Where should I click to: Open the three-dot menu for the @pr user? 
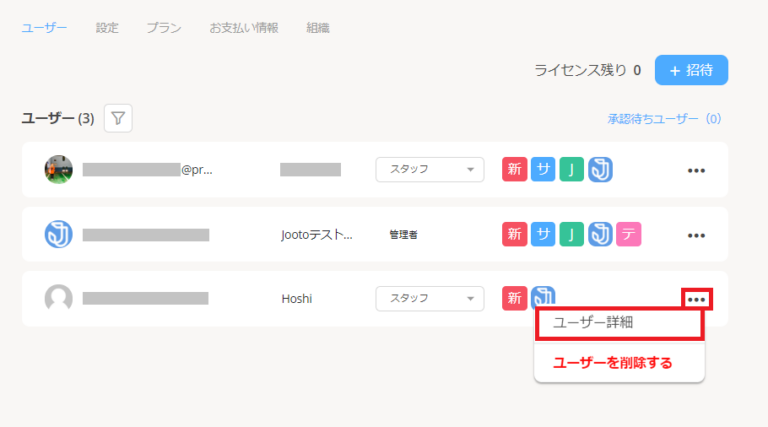click(x=696, y=170)
